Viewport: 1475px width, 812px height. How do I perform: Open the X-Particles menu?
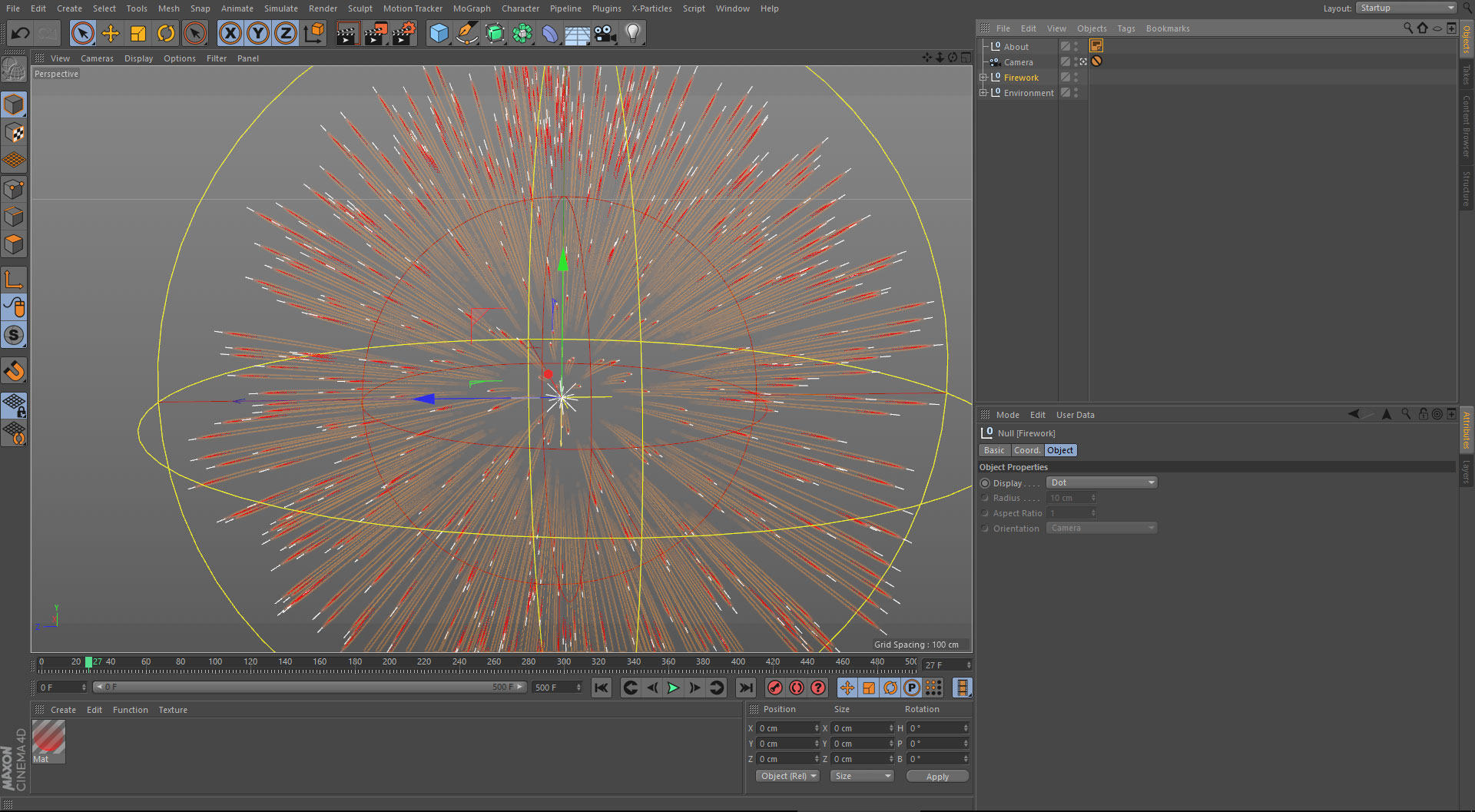(x=651, y=8)
